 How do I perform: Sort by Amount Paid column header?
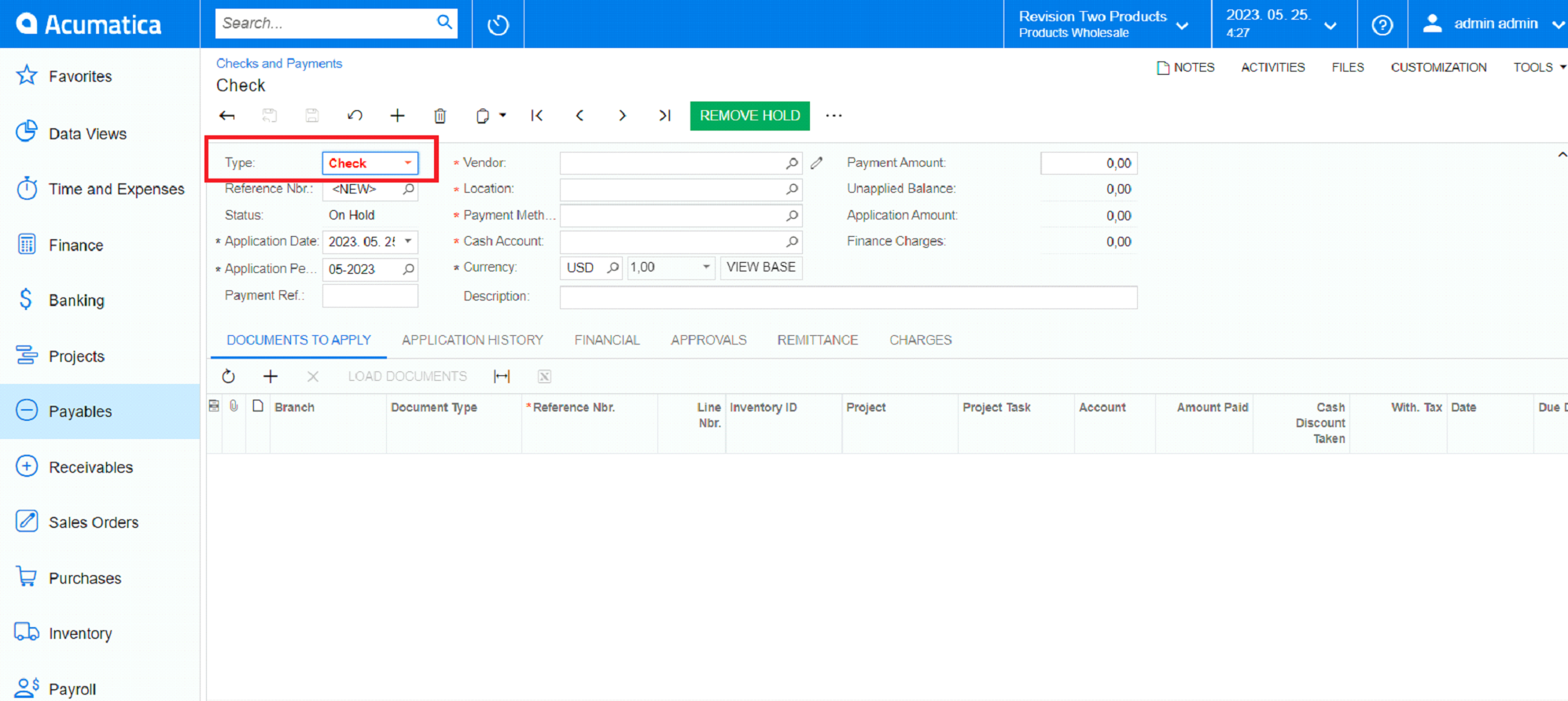tap(1212, 408)
